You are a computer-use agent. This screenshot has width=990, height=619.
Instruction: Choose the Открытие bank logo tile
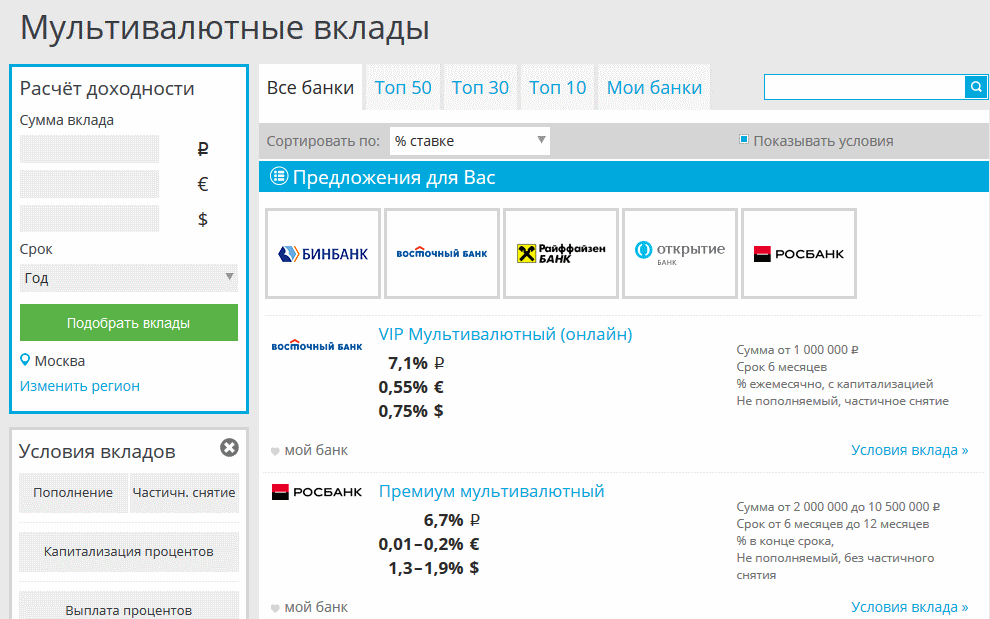[x=680, y=254]
